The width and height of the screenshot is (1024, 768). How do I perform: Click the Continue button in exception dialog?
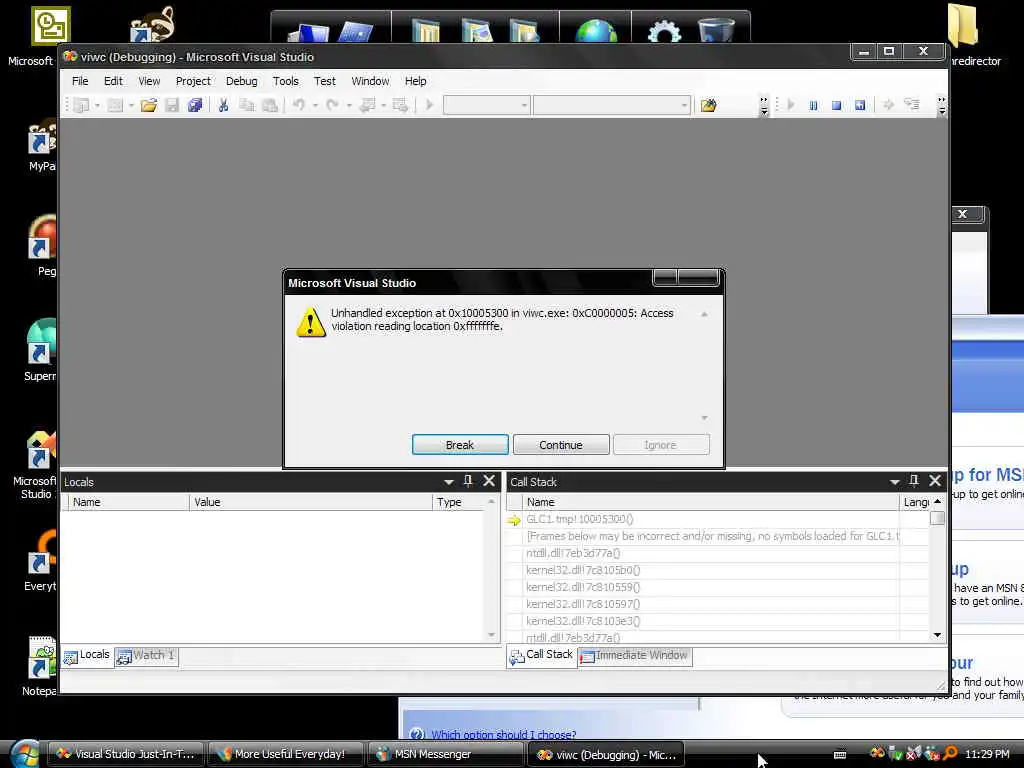point(561,445)
